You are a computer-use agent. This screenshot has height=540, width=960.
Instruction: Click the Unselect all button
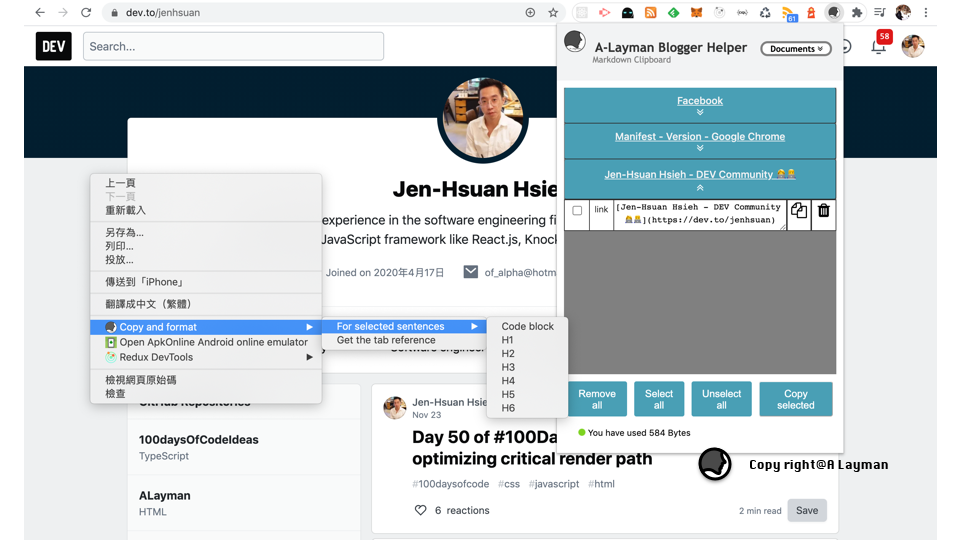[x=721, y=399]
